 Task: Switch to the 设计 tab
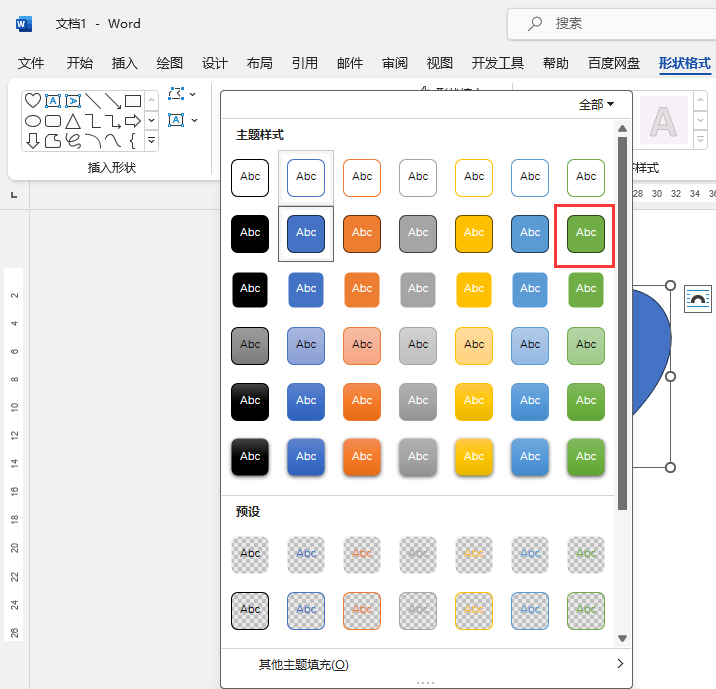[215, 63]
